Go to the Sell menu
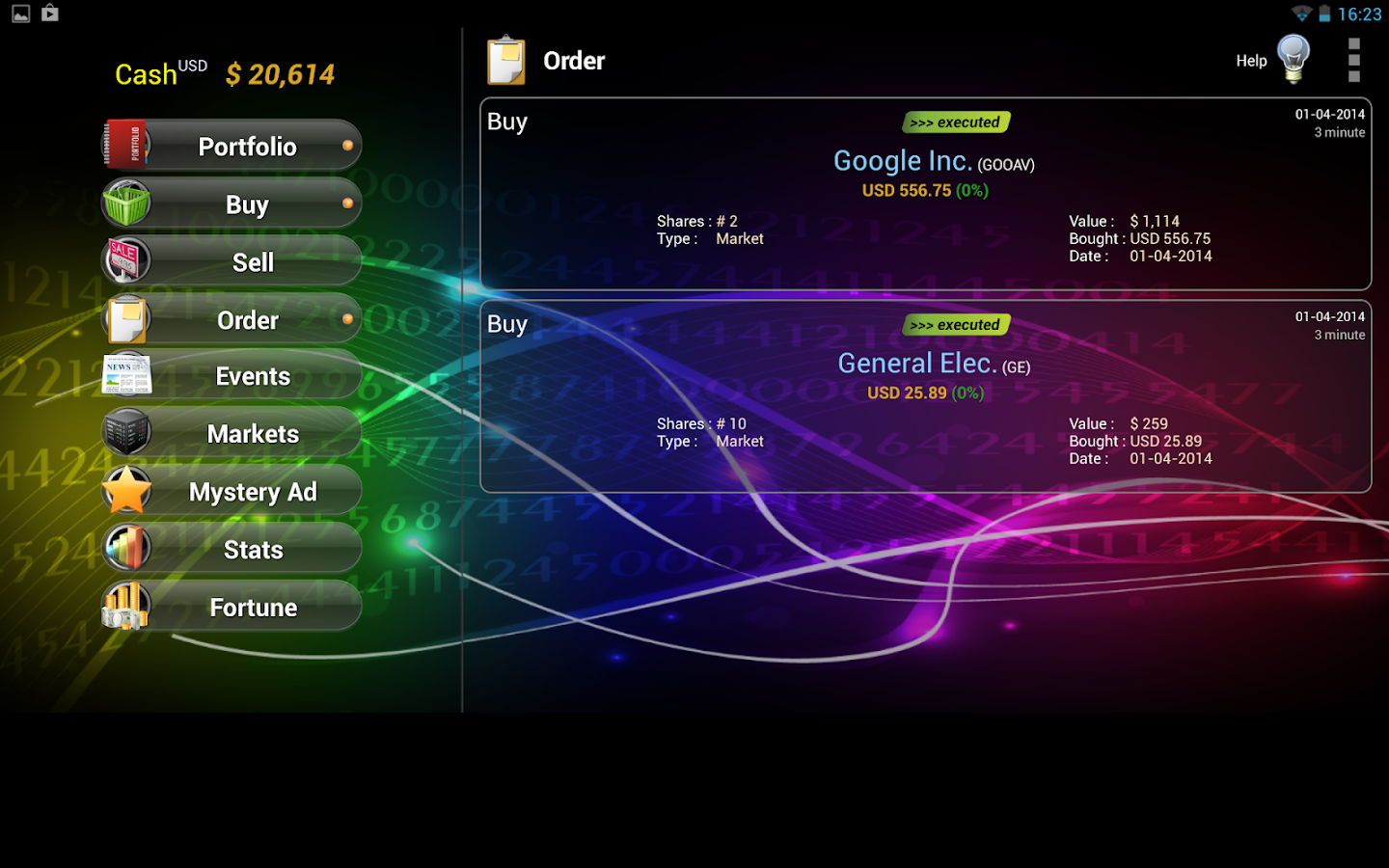 [231, 261]
